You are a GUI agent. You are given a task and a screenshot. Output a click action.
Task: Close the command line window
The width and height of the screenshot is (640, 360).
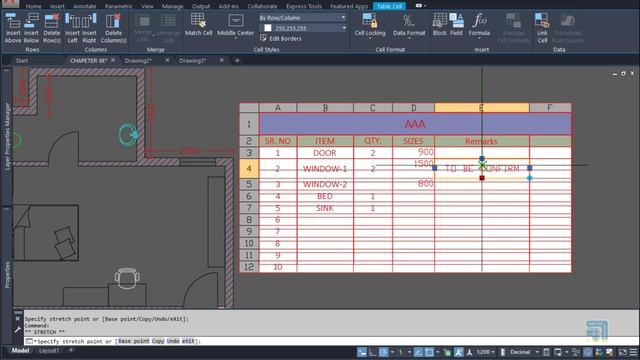pyautogui.click(x=18, y=319)
